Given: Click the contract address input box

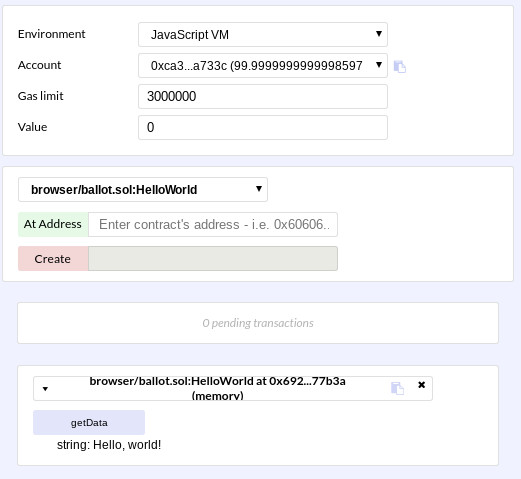Looking at the screenshot, I should tap(213, 224).
